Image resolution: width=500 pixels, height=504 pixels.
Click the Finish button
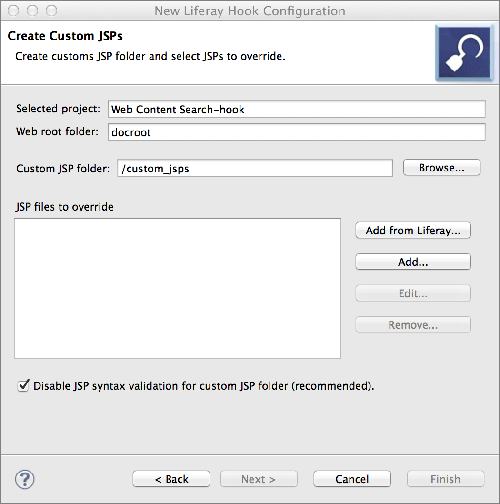[x=446, y=479]
